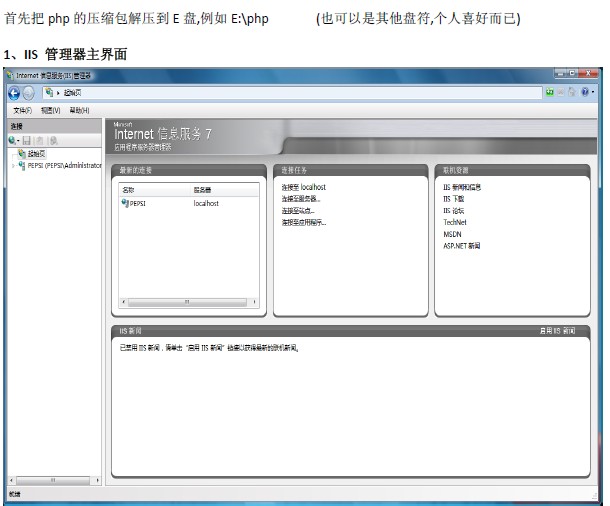Image resolution: width=610 pixels, height=506 pixels.
Task: Click the green Refresh page icon
Action: pos(549,92)
